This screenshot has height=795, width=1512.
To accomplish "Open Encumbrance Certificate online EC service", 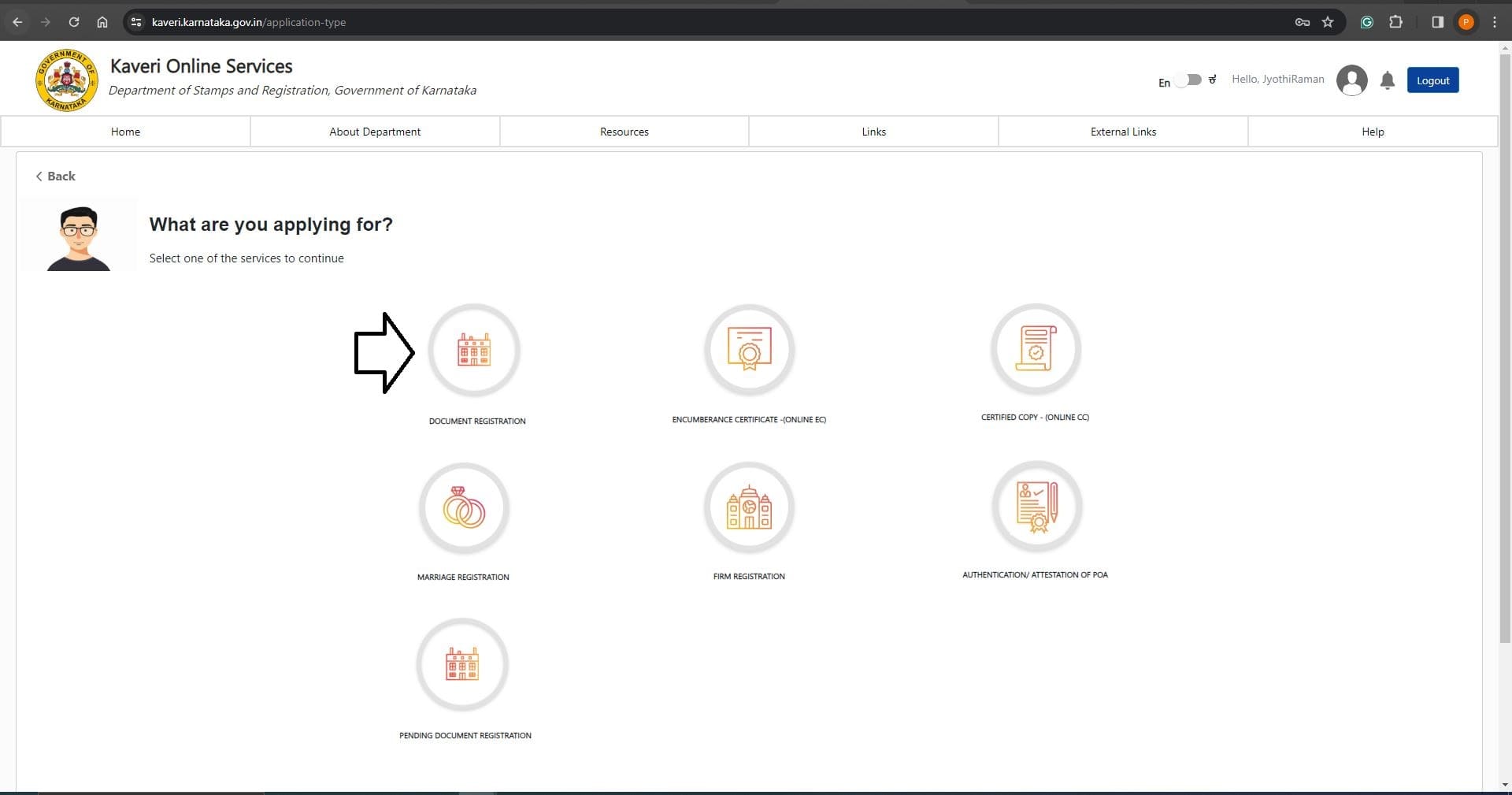I will [x=749, y=350].
